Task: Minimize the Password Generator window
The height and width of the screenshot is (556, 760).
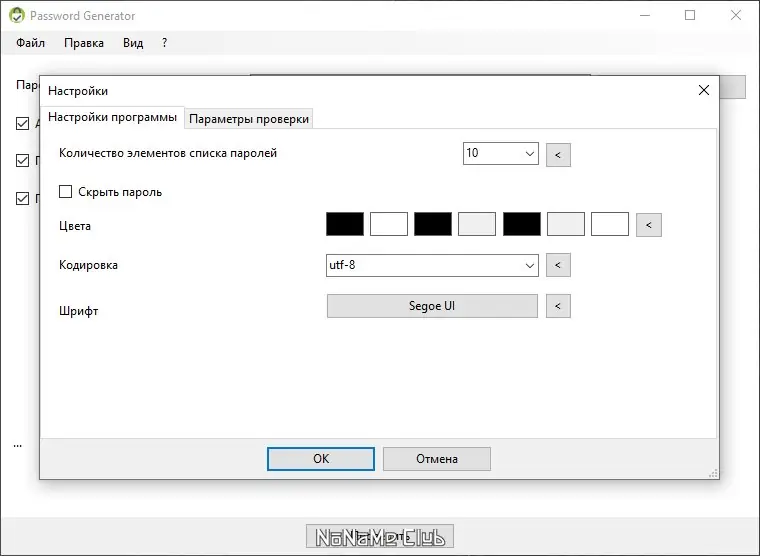Action: pos(645,16)
